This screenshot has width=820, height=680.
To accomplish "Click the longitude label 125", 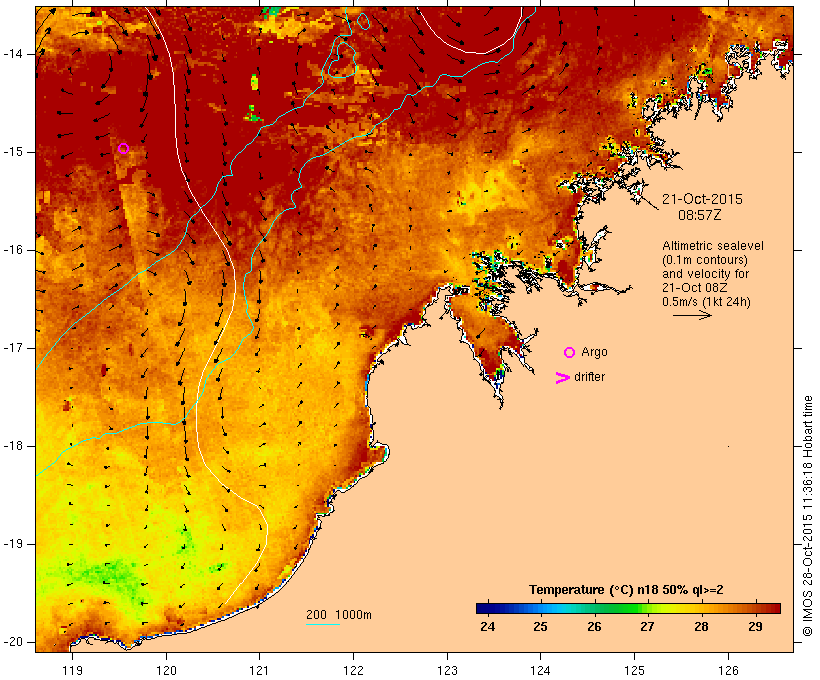I will point(635,671).
